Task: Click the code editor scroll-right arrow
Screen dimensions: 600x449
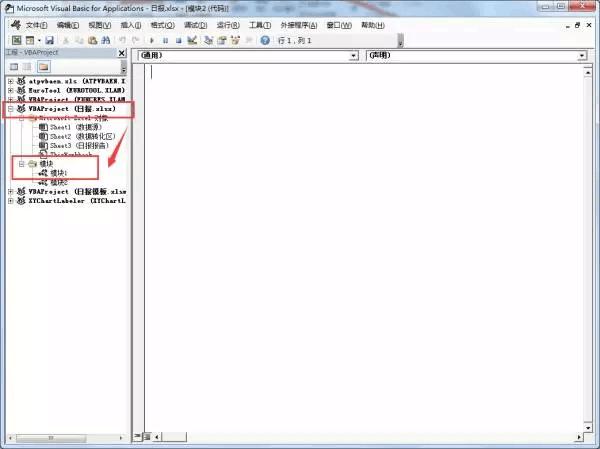Action: tap(579, 437)
